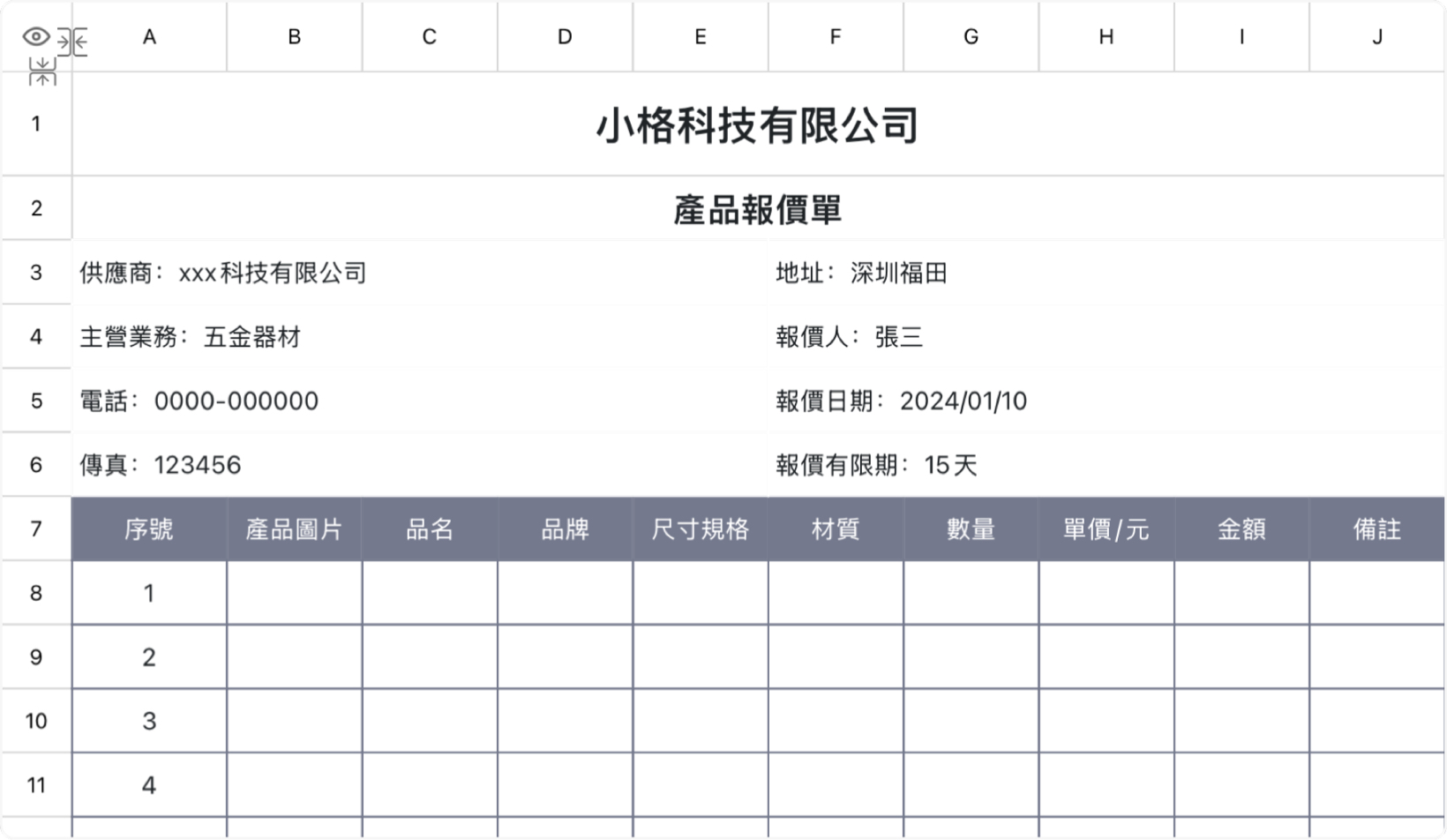
Task: Select column B header
Action: [x=295, y=37]
